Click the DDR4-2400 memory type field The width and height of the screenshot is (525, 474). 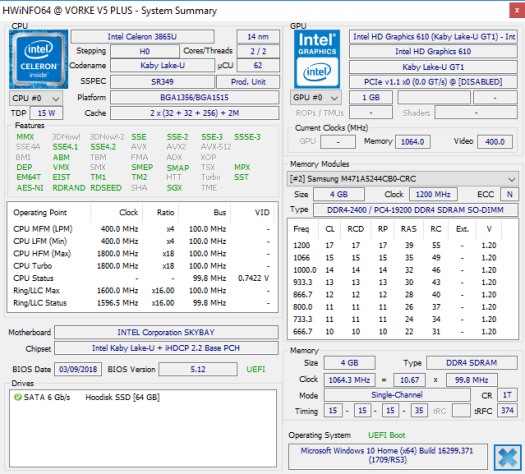(415, 210)
